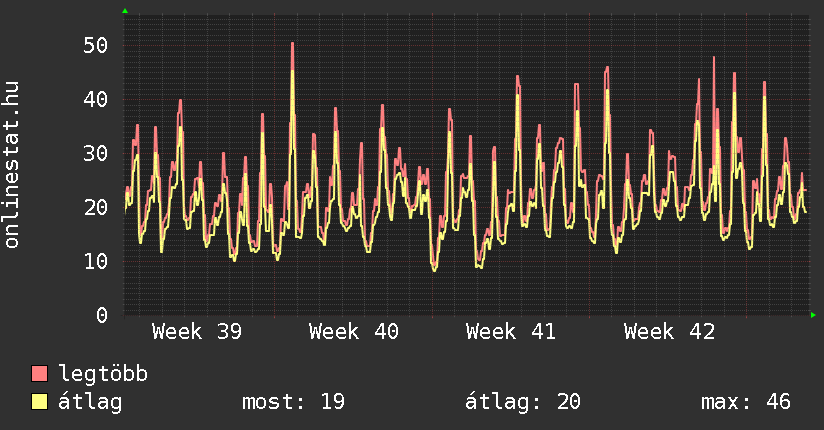
Task: Click the yellow átlag legend swatch
Action: (x=40, y=402)
